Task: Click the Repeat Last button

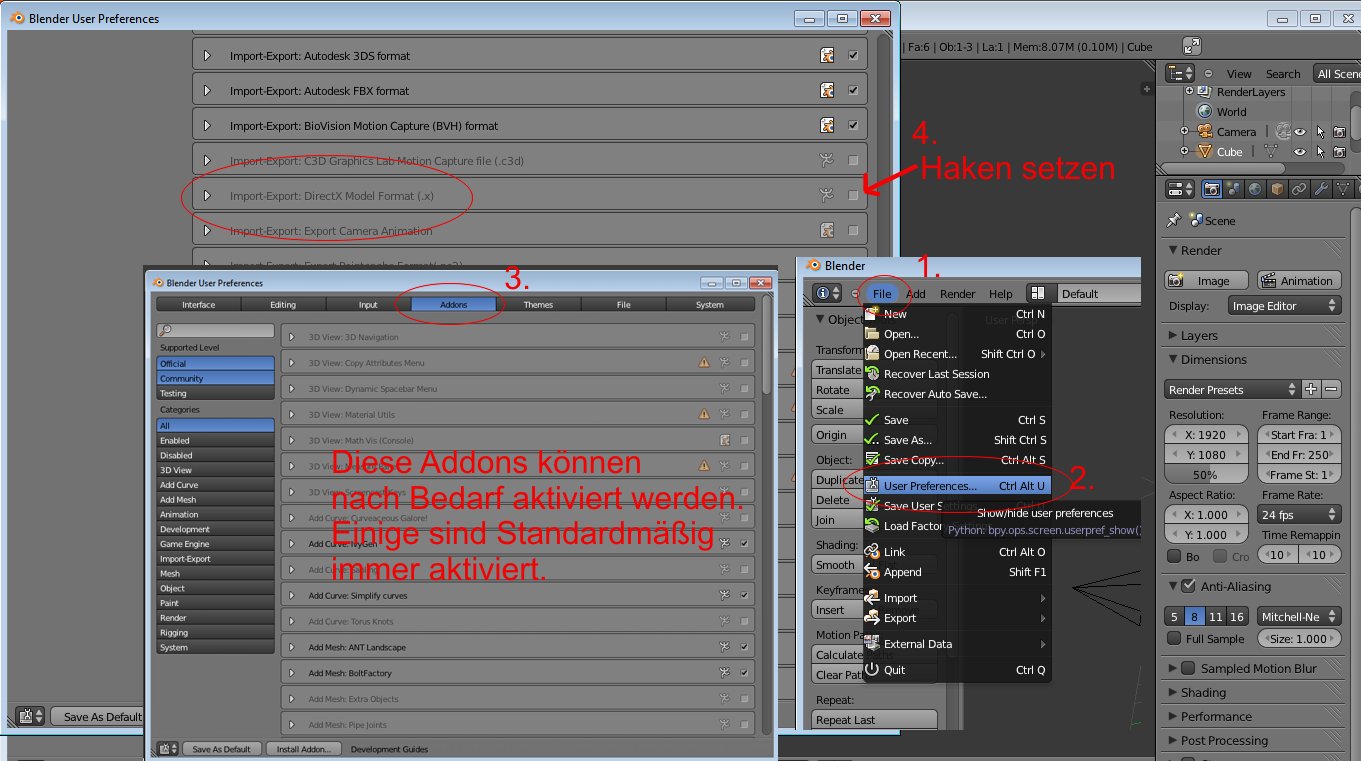Action: click(x=875, y=720)
